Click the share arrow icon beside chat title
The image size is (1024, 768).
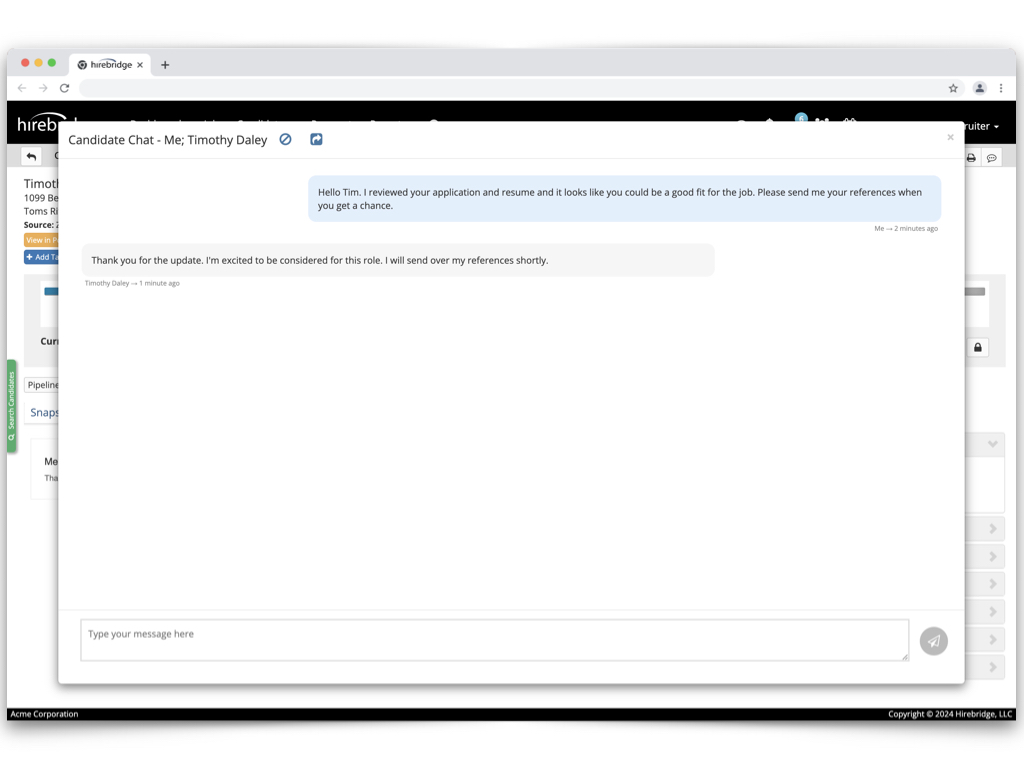(x=316, y=140)
